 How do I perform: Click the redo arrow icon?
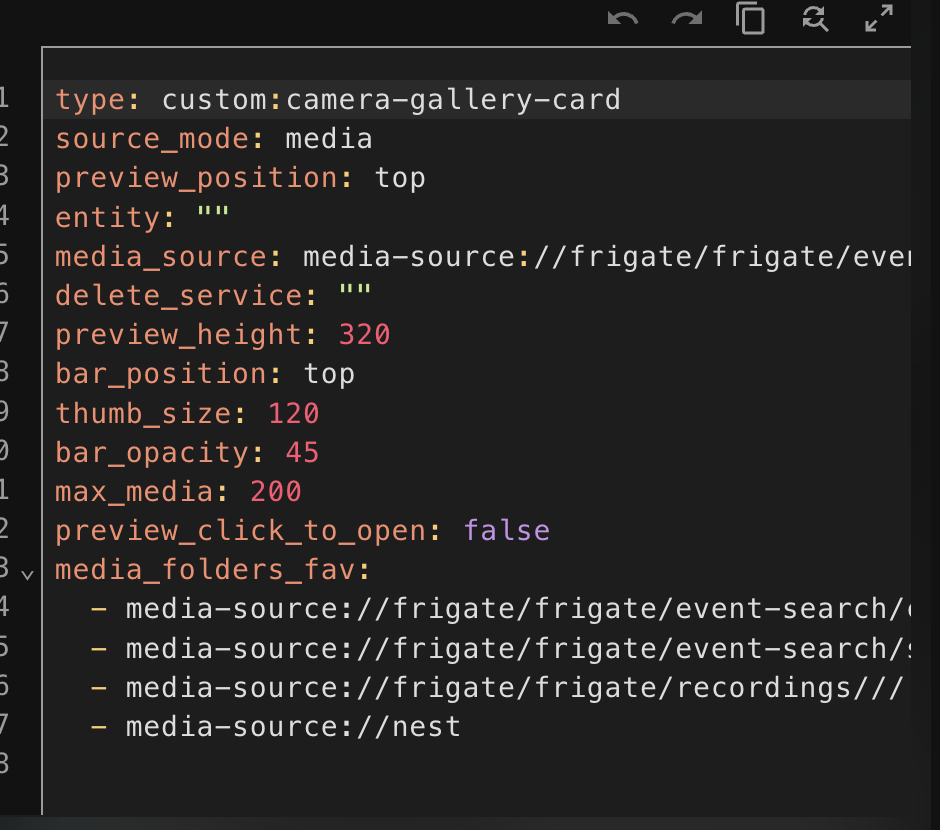click(686, 18)
